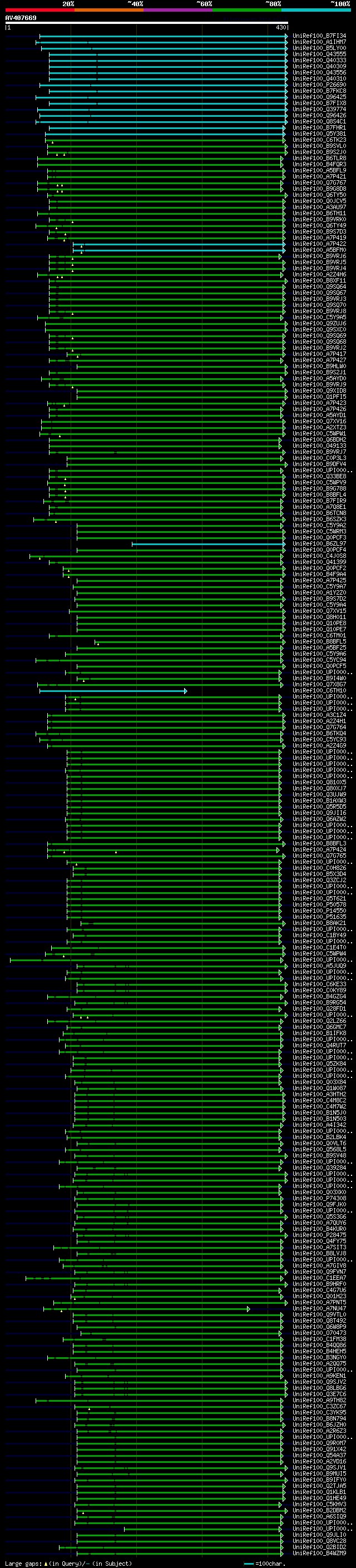
Task: Click the cyan alignment bar for UniRef100_B7FI34
Action: [164, 36]
